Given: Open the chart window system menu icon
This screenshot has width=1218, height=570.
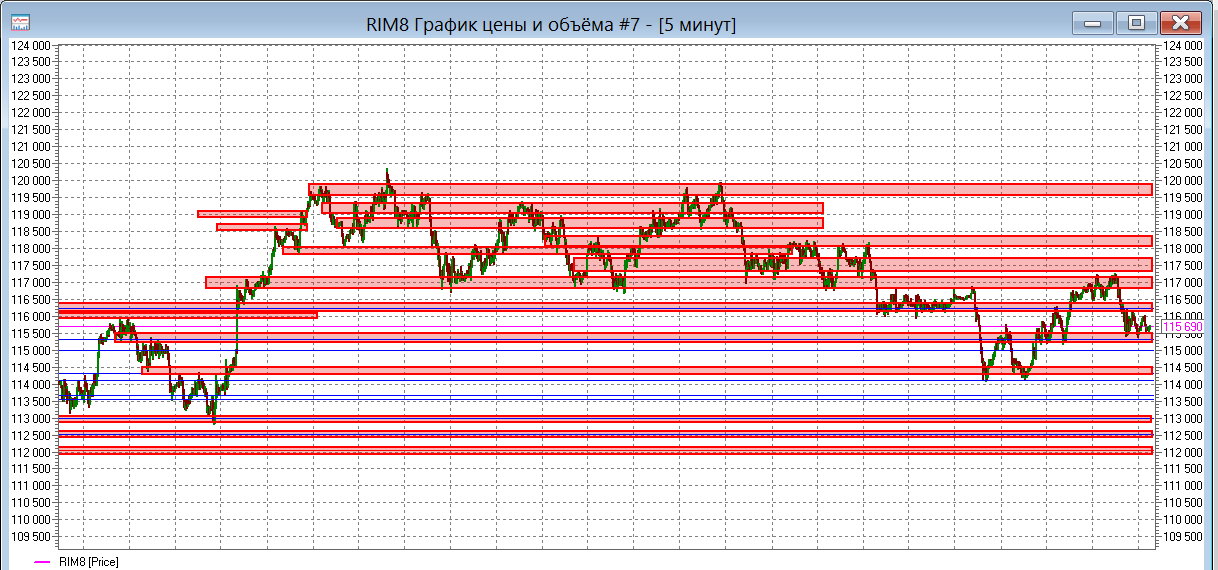Looking at the screenshot, I should [x=20, y=22].
